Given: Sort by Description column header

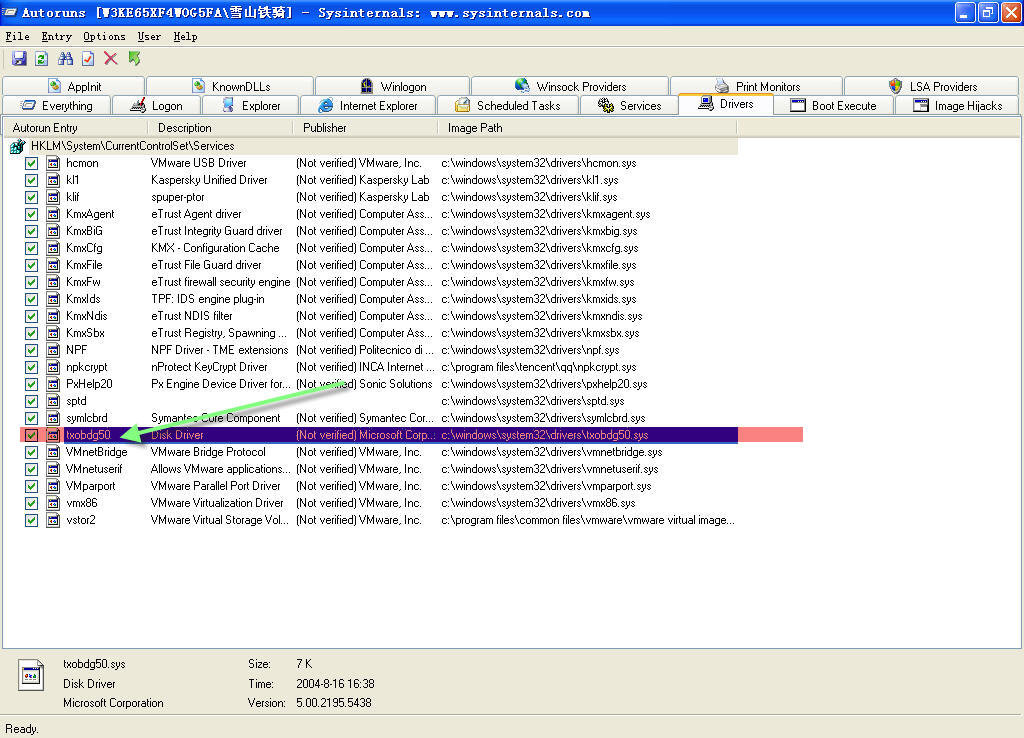Looking at the screenshot, I should click(221, 128).
